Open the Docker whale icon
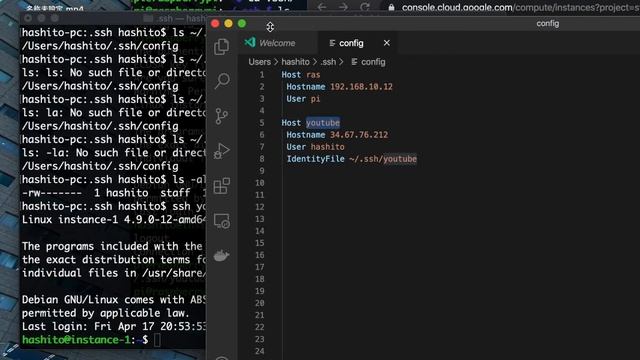 pyautogui.click(x=221, y=256)
